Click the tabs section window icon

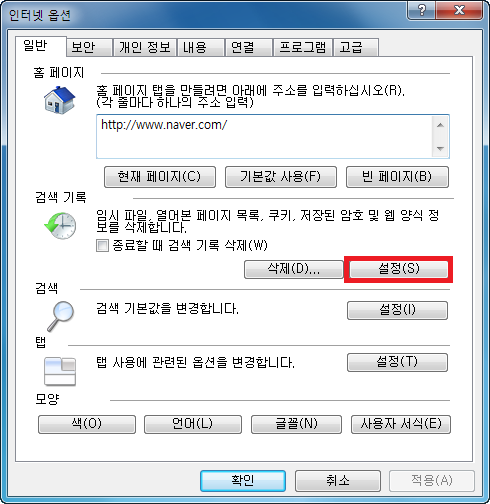coord(60,371)
